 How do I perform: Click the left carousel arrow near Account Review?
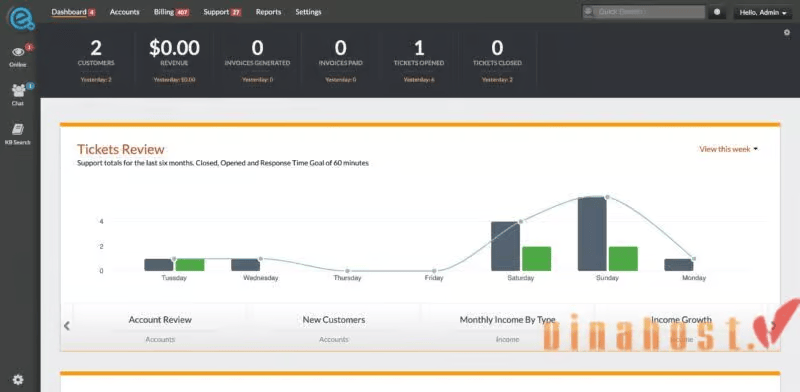pyautogui.click(x=66, y=326)
